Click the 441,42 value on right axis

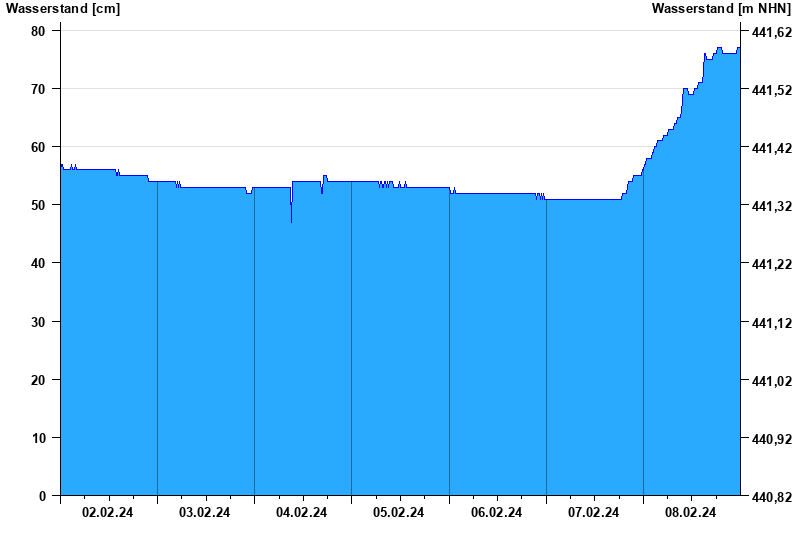point(772,148)
